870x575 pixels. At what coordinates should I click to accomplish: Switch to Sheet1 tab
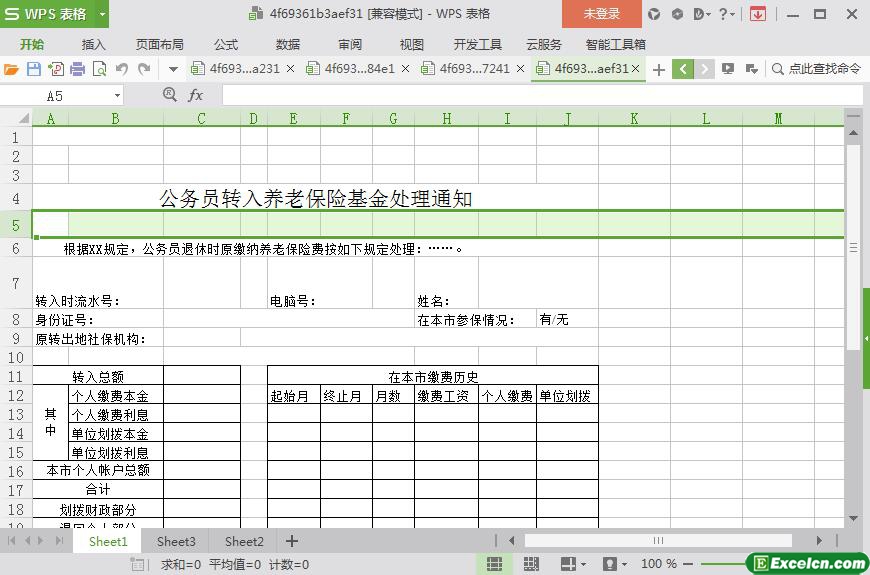coord(108,541)
